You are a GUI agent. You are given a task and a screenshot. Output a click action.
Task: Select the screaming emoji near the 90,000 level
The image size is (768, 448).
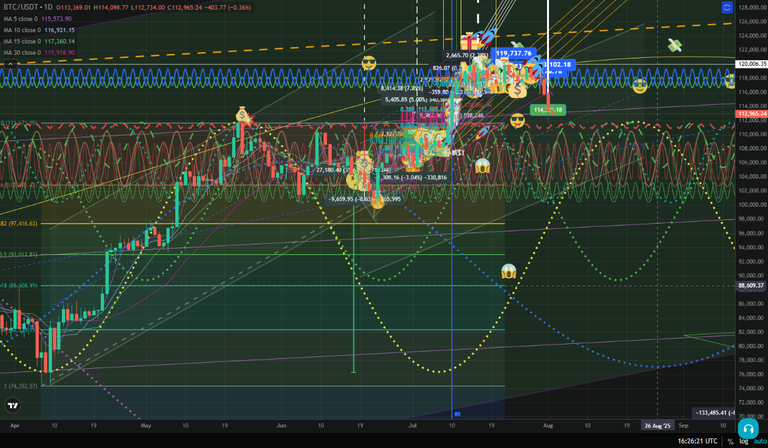tap(509, 271)
